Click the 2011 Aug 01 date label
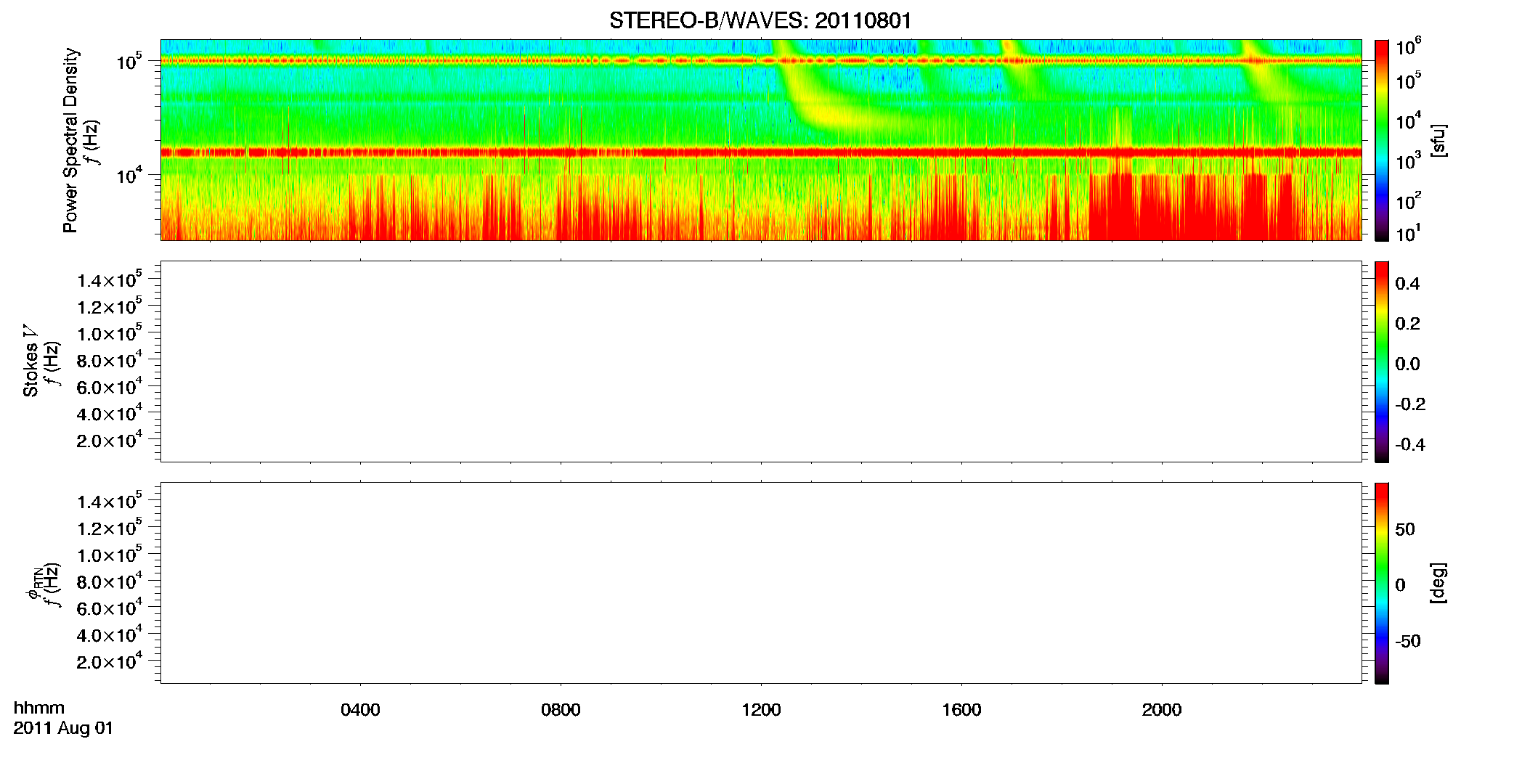The height and width of the screenshot is (784, 1522). click(63, 728)
